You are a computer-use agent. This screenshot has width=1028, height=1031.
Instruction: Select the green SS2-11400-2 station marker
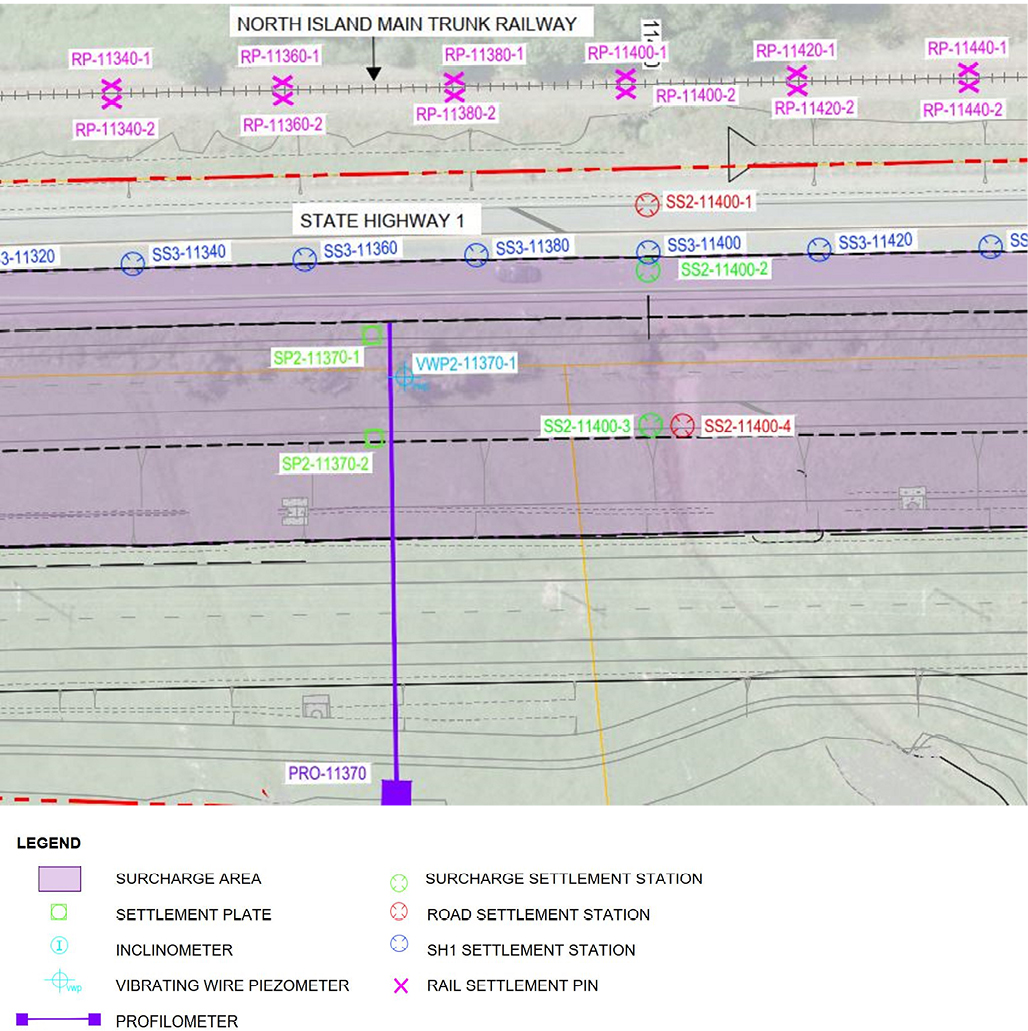point(648,270)
